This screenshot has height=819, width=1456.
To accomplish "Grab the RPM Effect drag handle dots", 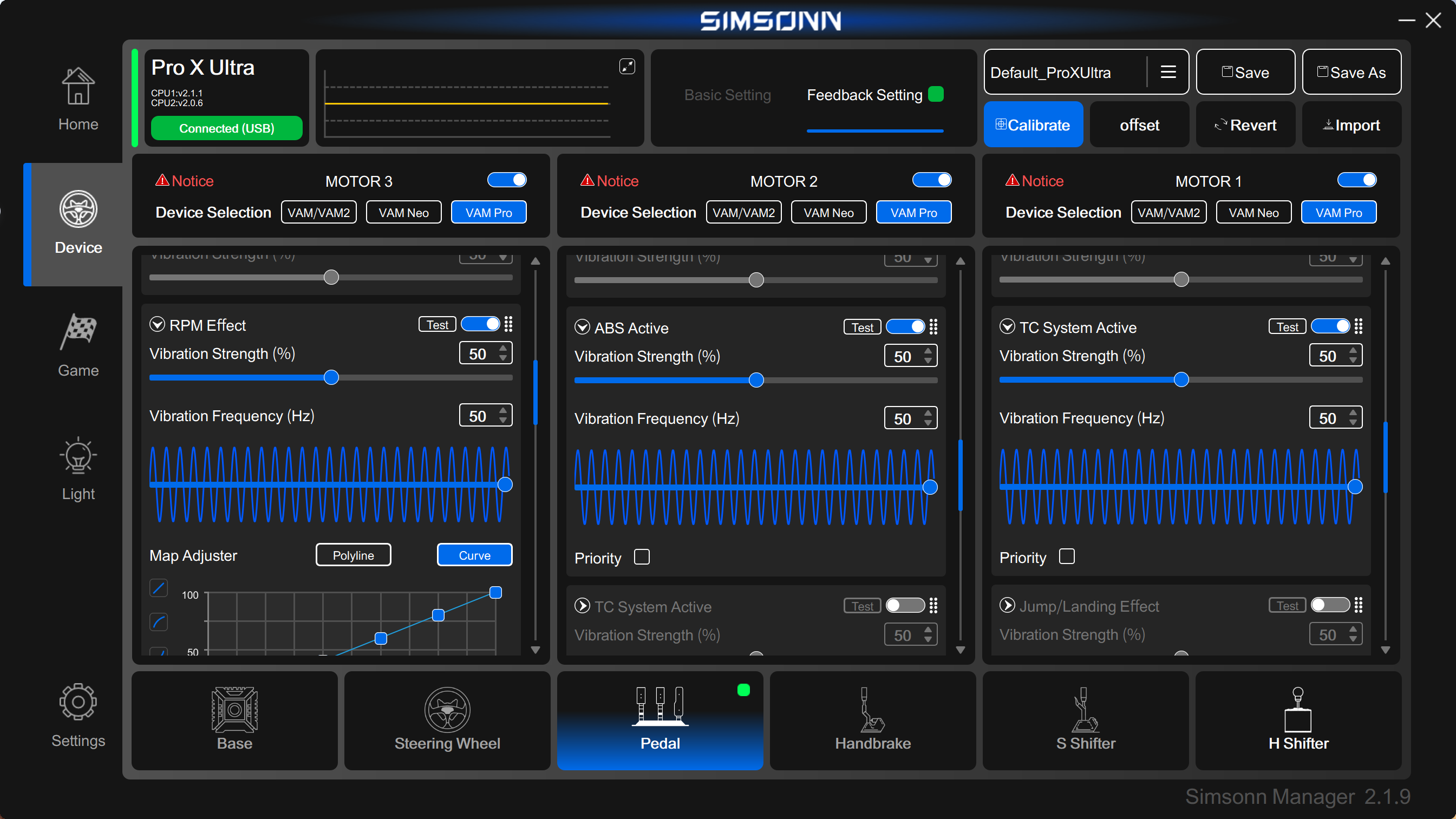I will [508, 324].
